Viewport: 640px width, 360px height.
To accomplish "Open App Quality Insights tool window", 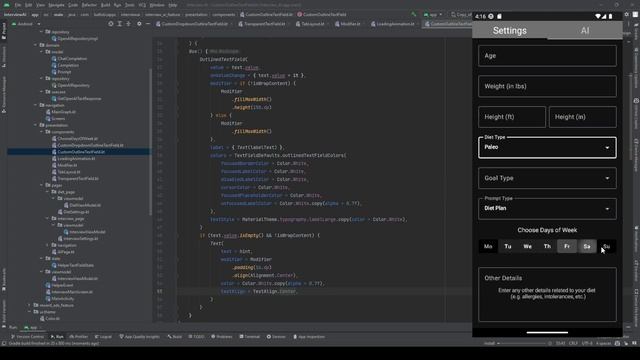I will click(x=140, y=337).
